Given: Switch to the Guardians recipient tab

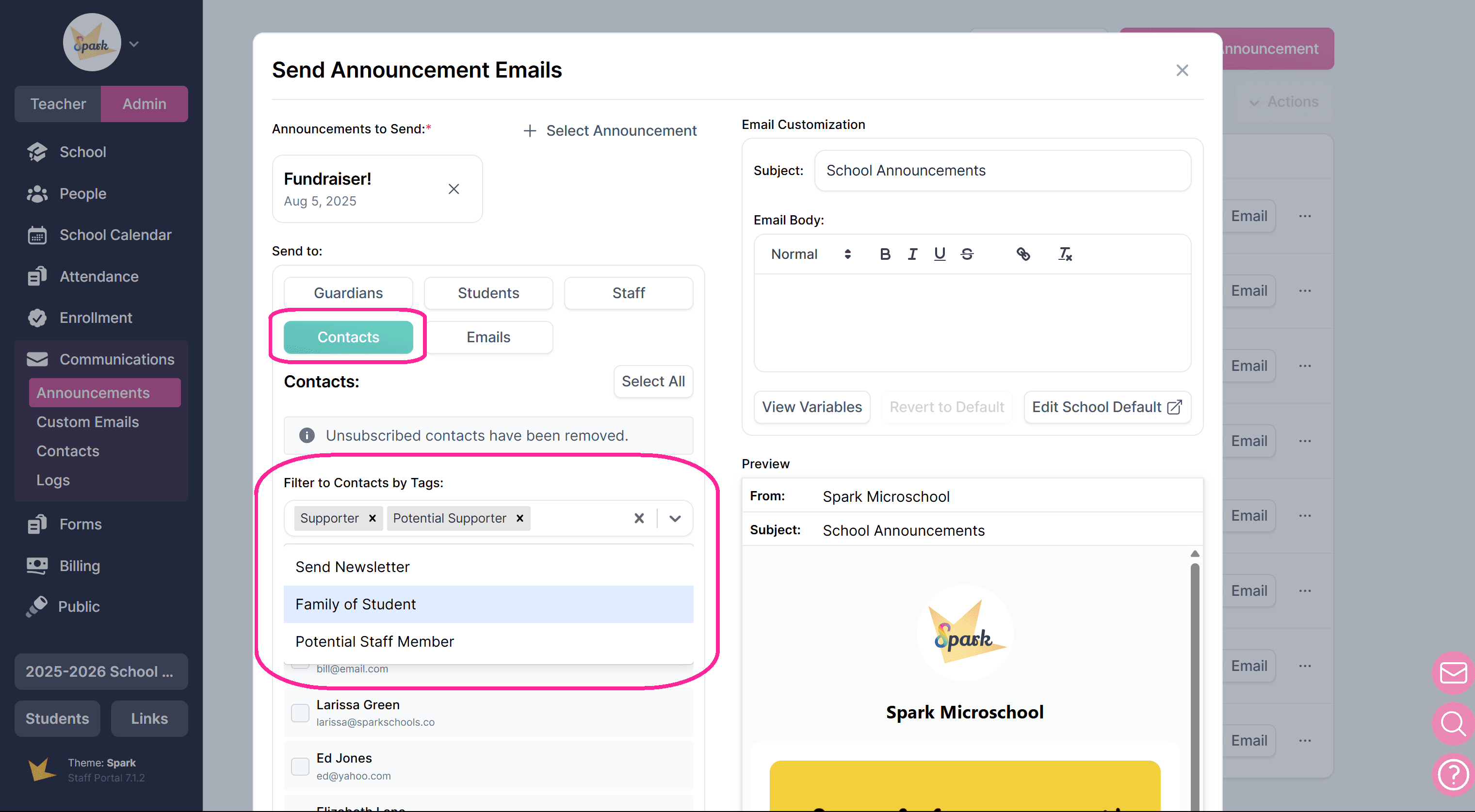Looking at the screenshot, I should click(x=348, y=293).
